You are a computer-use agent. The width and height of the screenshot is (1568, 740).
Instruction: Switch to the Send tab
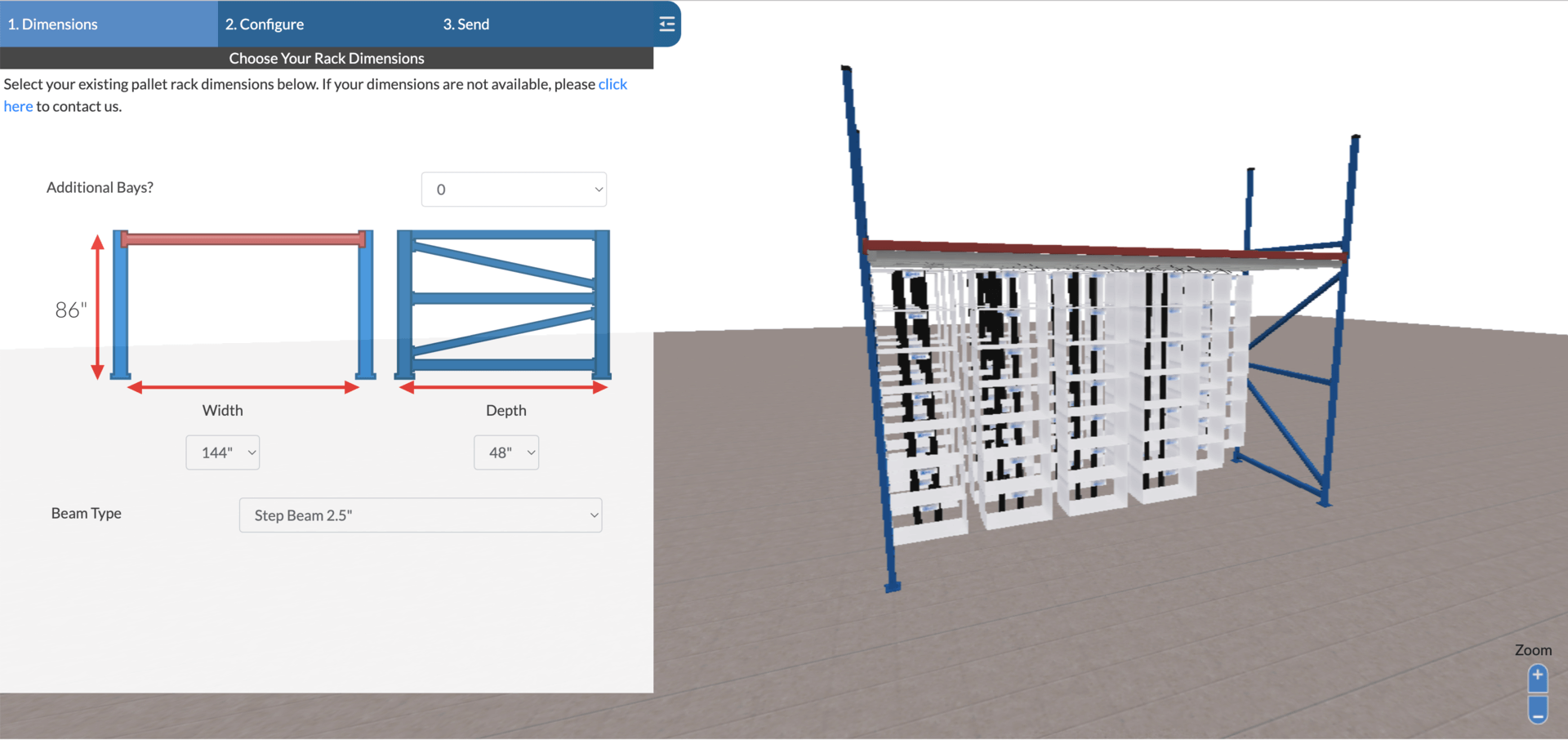pyautogui.click(x=465, y=24)
